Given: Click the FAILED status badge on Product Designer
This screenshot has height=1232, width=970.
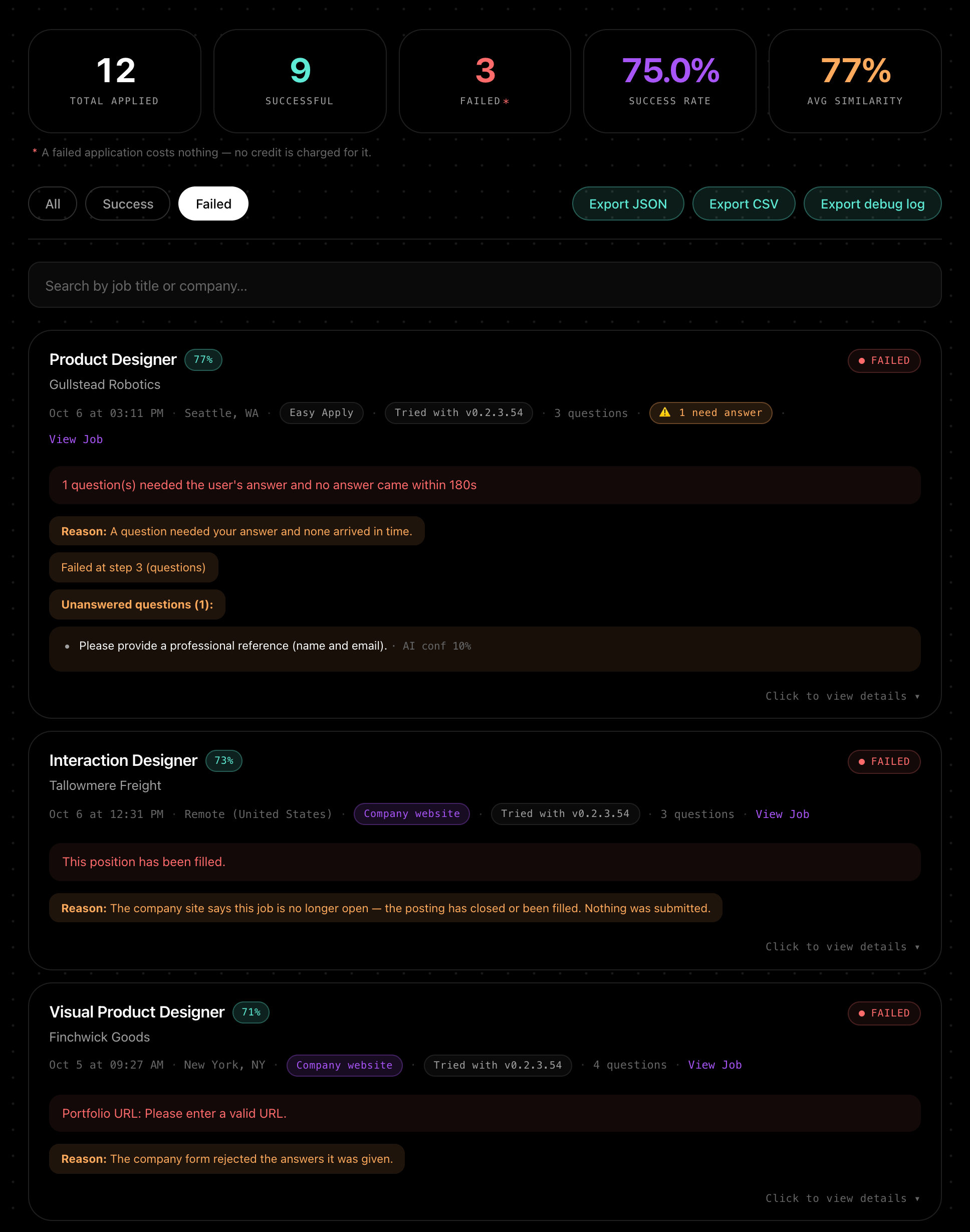Looking at the screenshot, I should (884, 361).
